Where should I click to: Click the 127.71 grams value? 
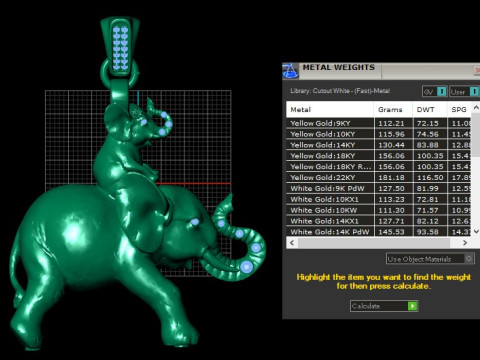click(391, 221)
